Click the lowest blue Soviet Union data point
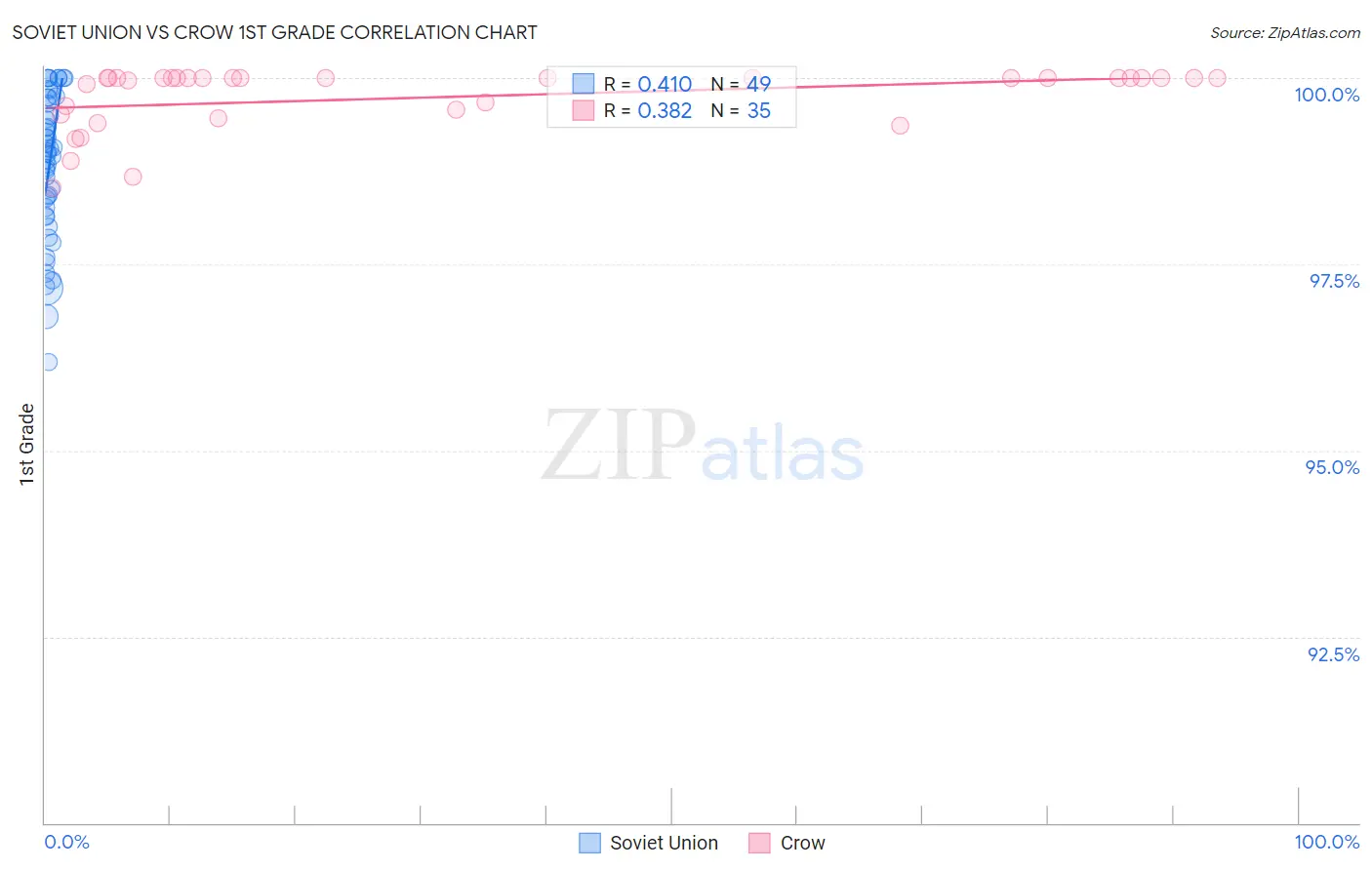 click(x=48, y=362)
